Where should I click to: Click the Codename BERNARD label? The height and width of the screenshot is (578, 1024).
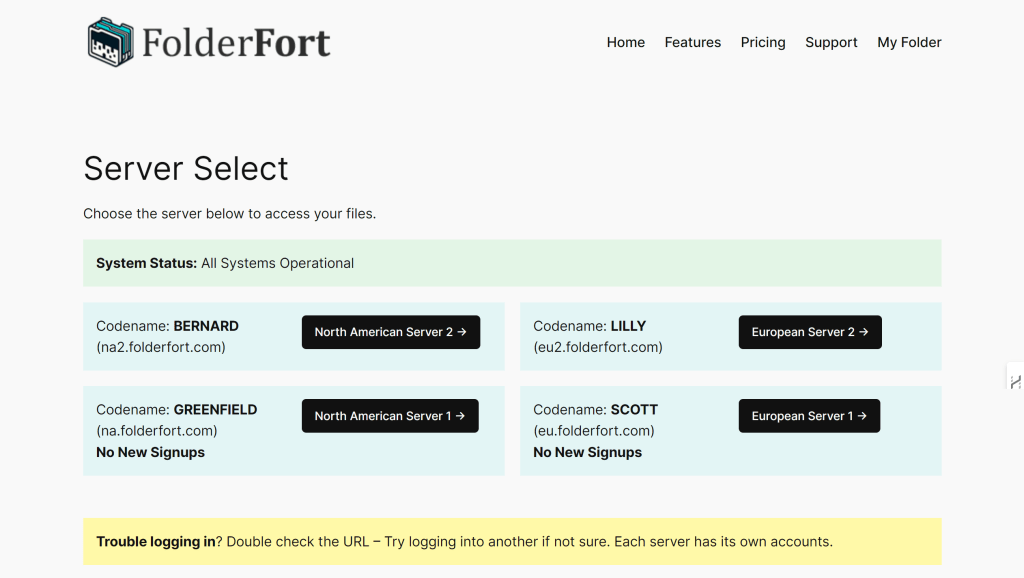[x=167, y=326]
